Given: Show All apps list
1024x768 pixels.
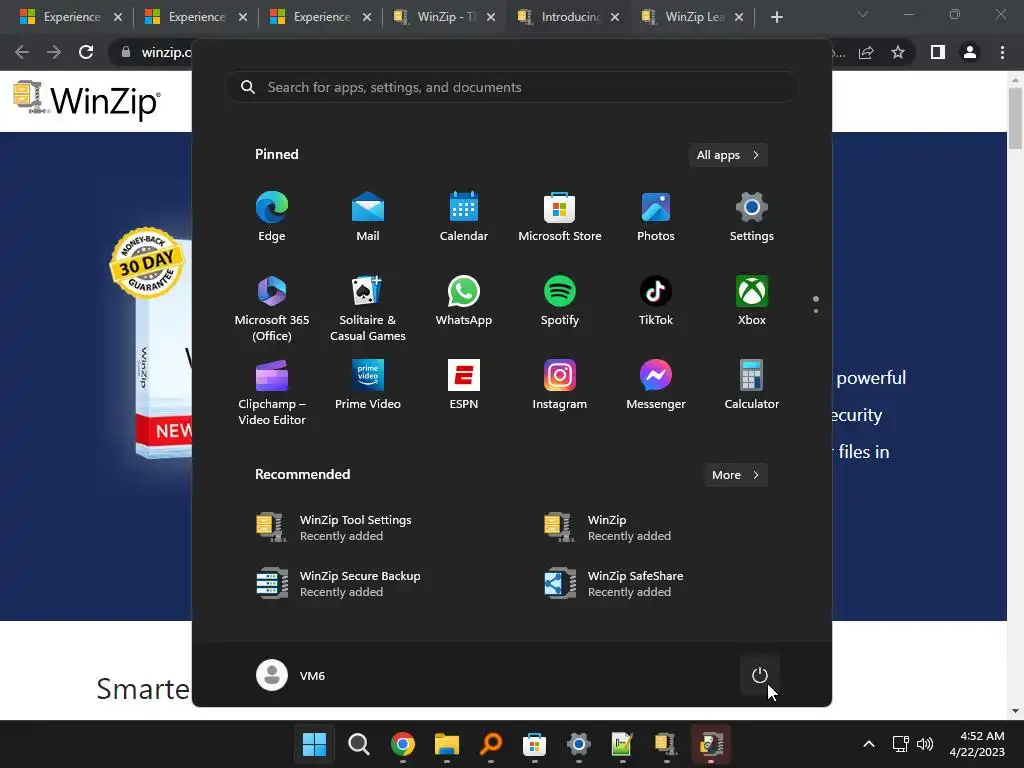Looking at the screenshot, I should click(x=728, y=155).
